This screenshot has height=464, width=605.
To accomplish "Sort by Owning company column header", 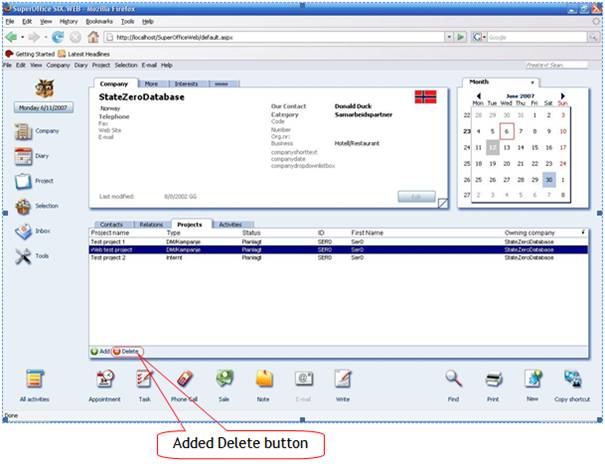I will [529, 233].
